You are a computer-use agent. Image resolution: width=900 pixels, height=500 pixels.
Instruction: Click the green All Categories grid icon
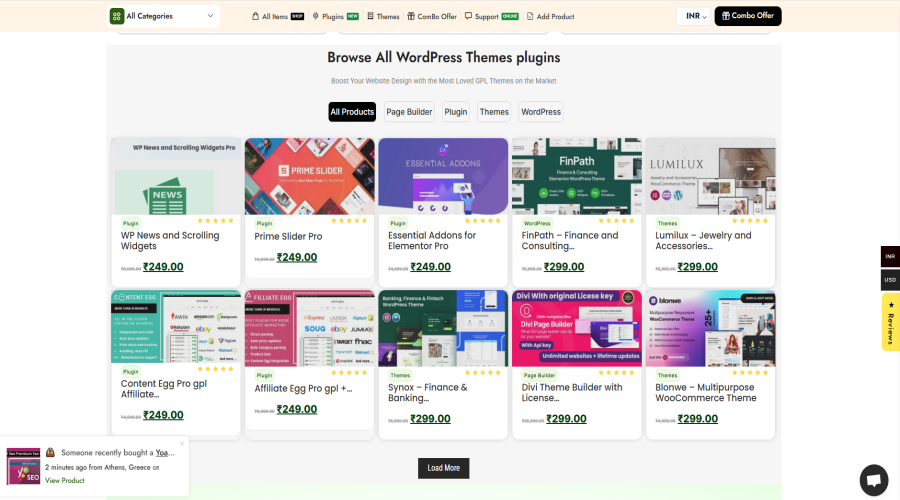pos(118,16)
